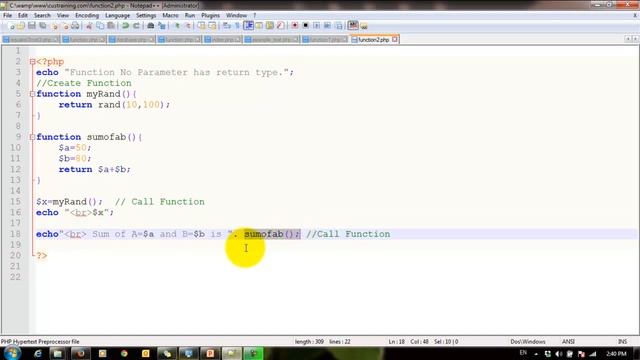Open the ? help menu
Screen dimensions: 640x360
[x=255, y=16]
